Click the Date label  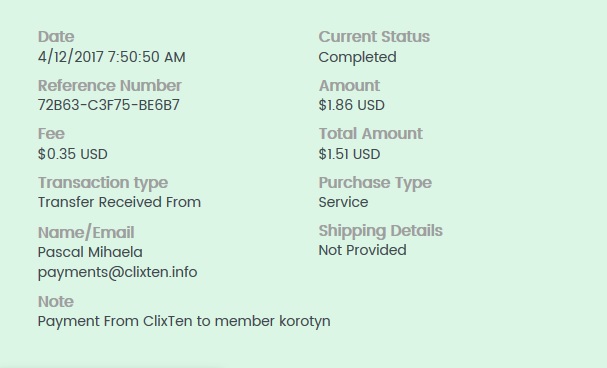click(x=56, y=37)
